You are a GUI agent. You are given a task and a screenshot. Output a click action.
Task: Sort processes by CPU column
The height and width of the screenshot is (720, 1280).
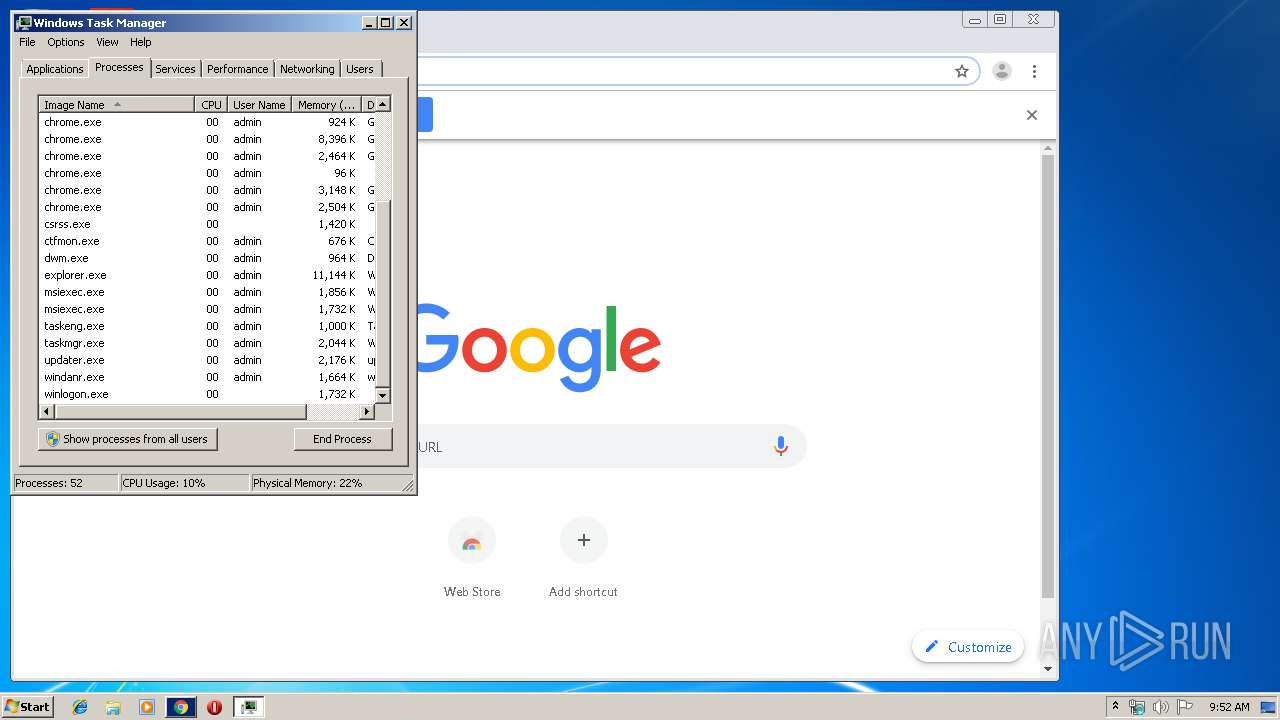tap(211, 105)
